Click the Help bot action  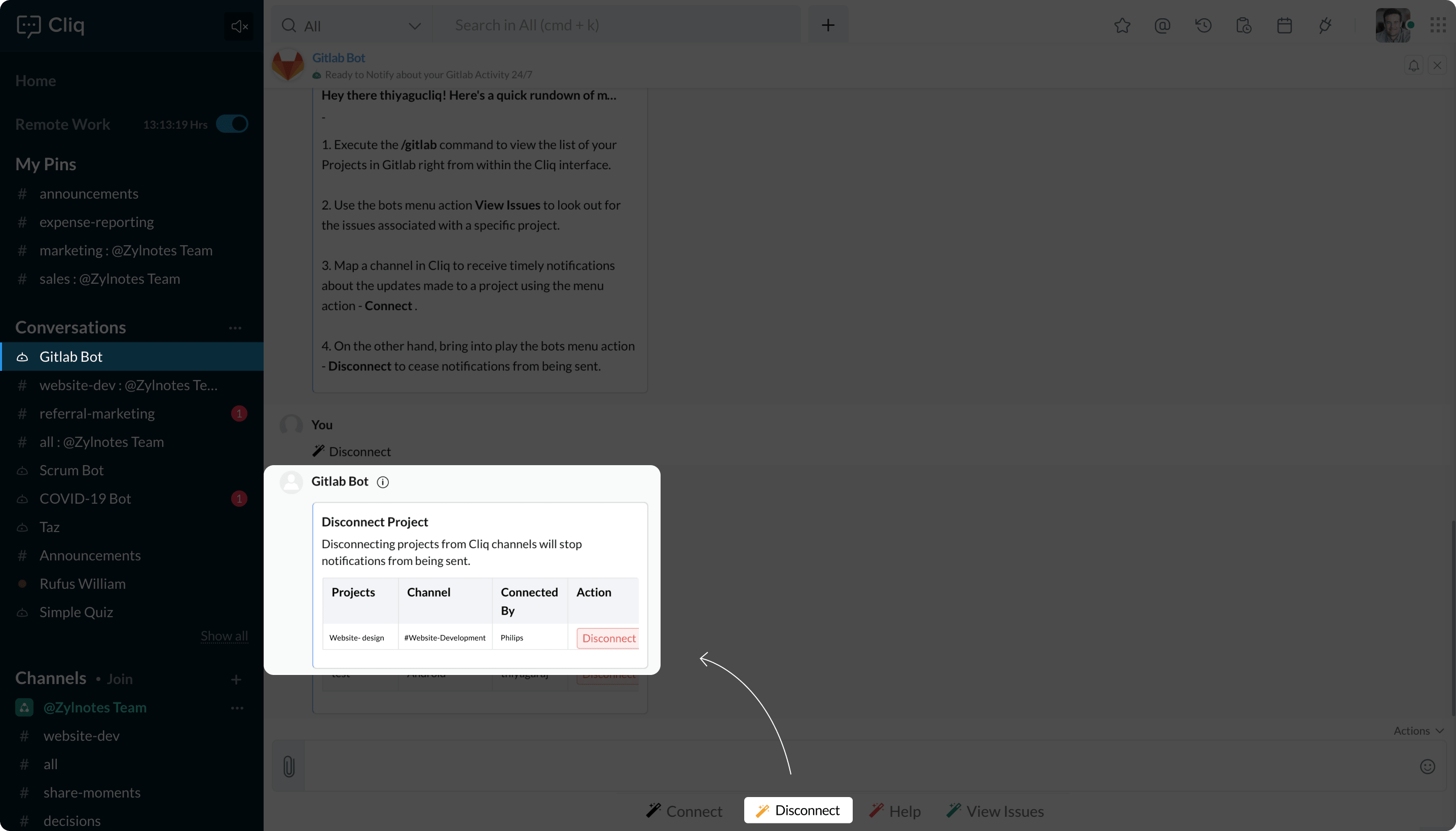[895, 811]
